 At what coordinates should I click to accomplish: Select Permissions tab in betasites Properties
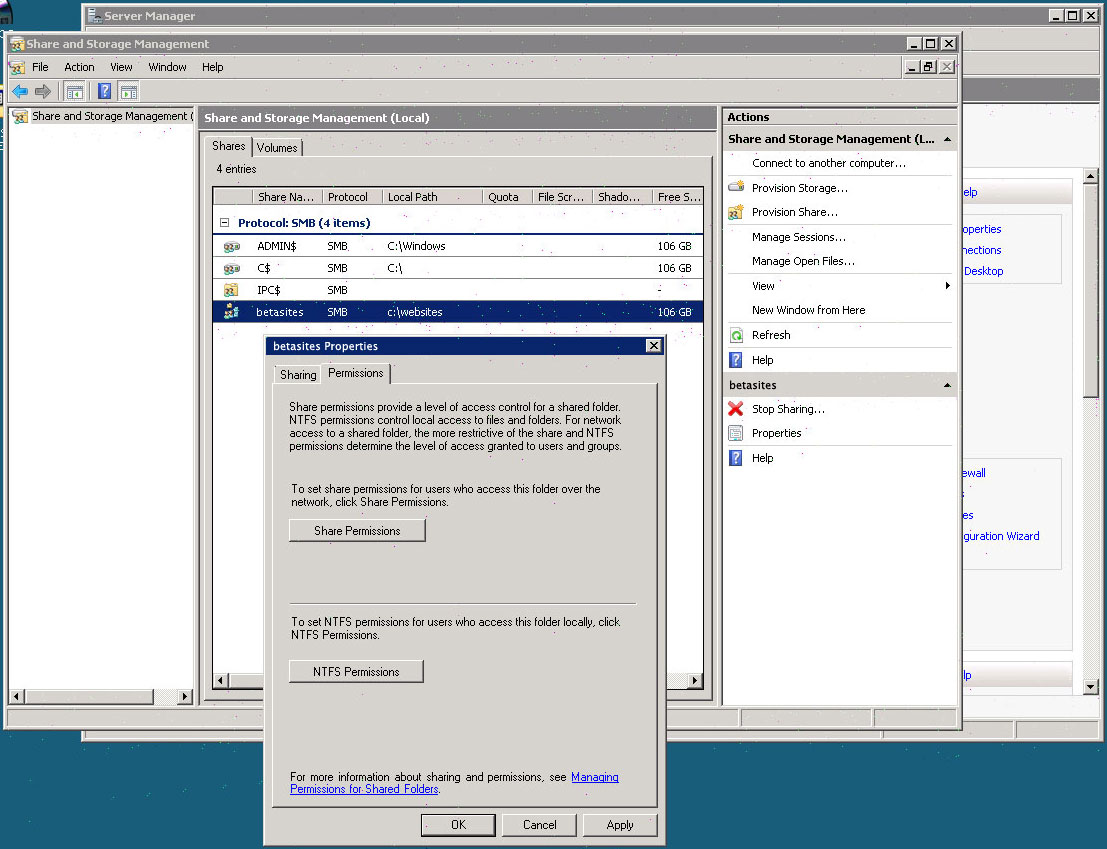click(x=356, y=373)
